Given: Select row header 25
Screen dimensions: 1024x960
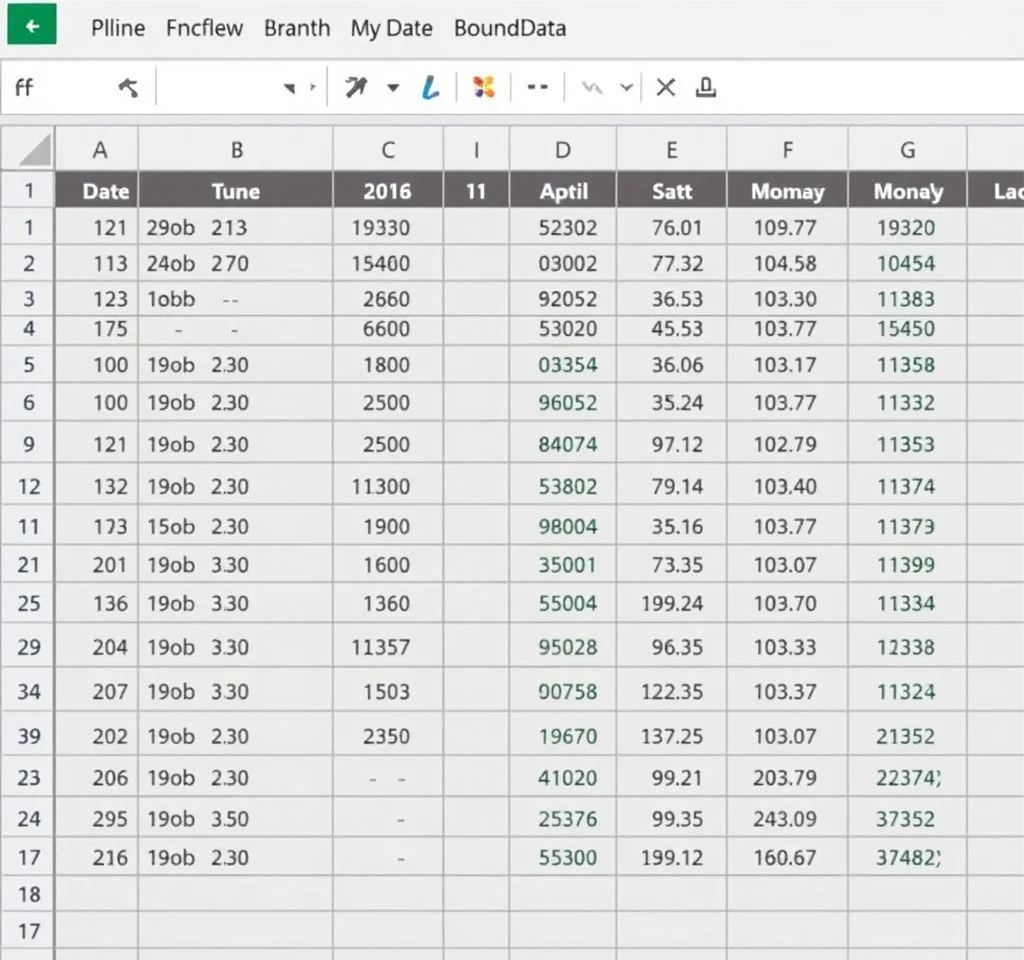Looking at the screenshot, I should [28, 603].
